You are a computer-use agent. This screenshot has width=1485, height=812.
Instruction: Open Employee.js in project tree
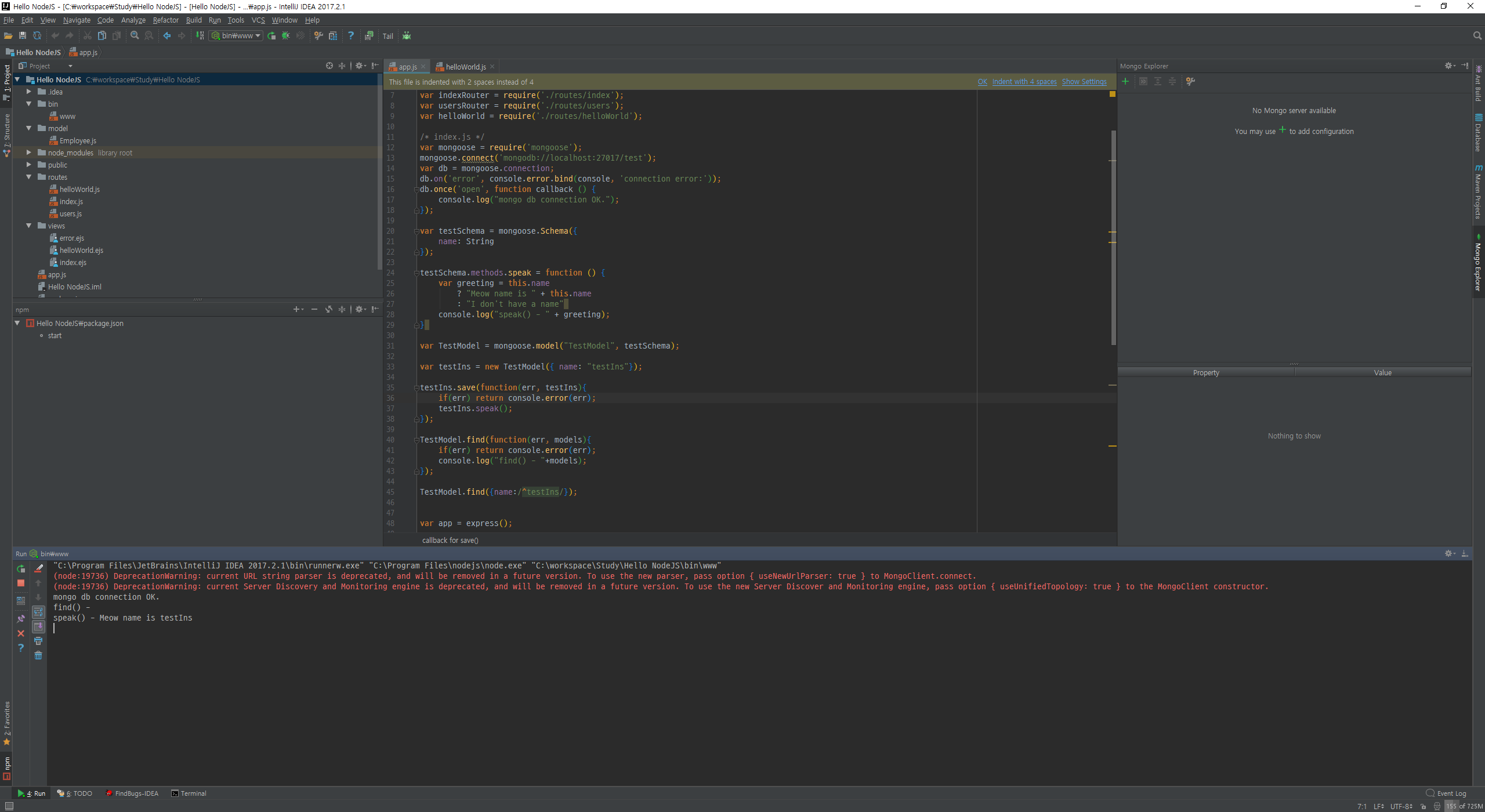(78, 141)
